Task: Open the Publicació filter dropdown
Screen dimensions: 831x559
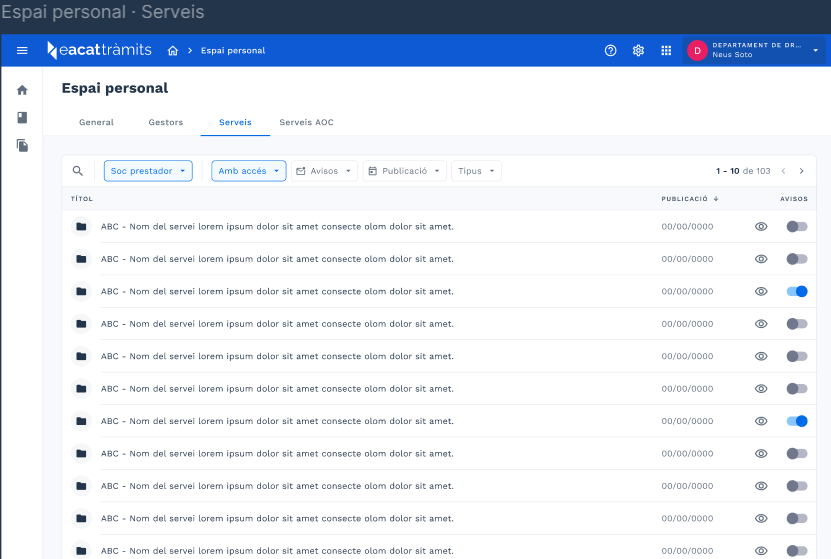Action: click(404, 171)
